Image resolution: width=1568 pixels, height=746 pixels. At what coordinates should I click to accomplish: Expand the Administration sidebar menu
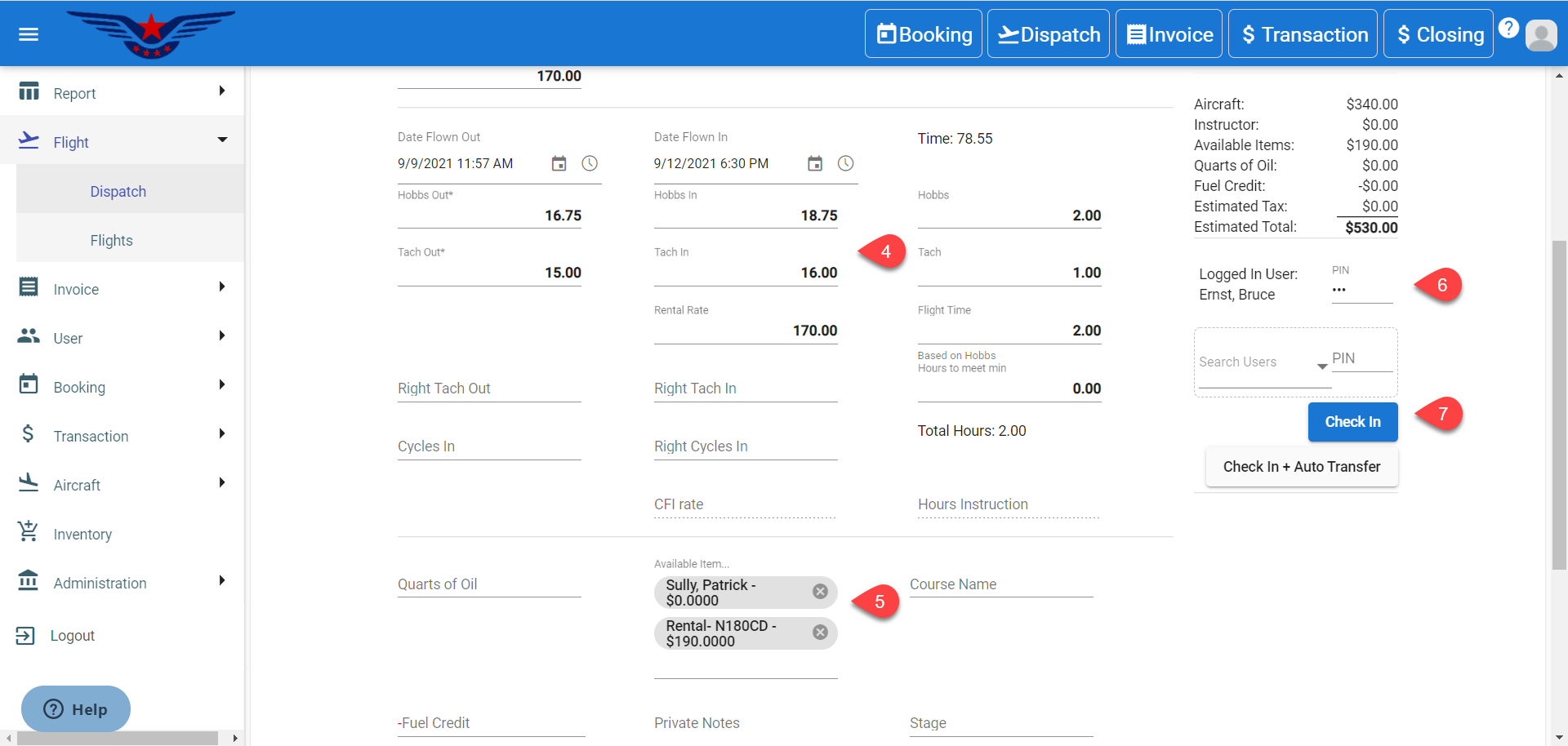pyautogui.click(x=122, y=583)
